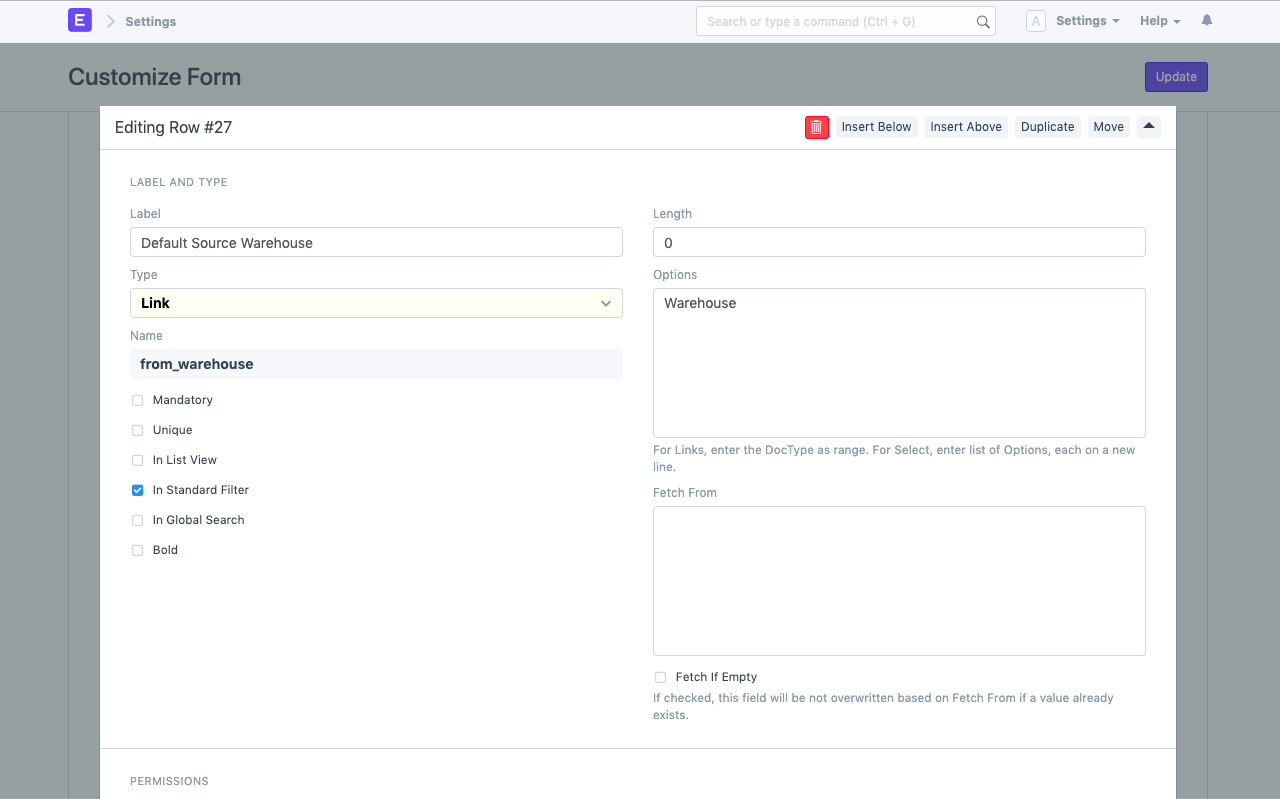Check the Unique option

[137, 430]
